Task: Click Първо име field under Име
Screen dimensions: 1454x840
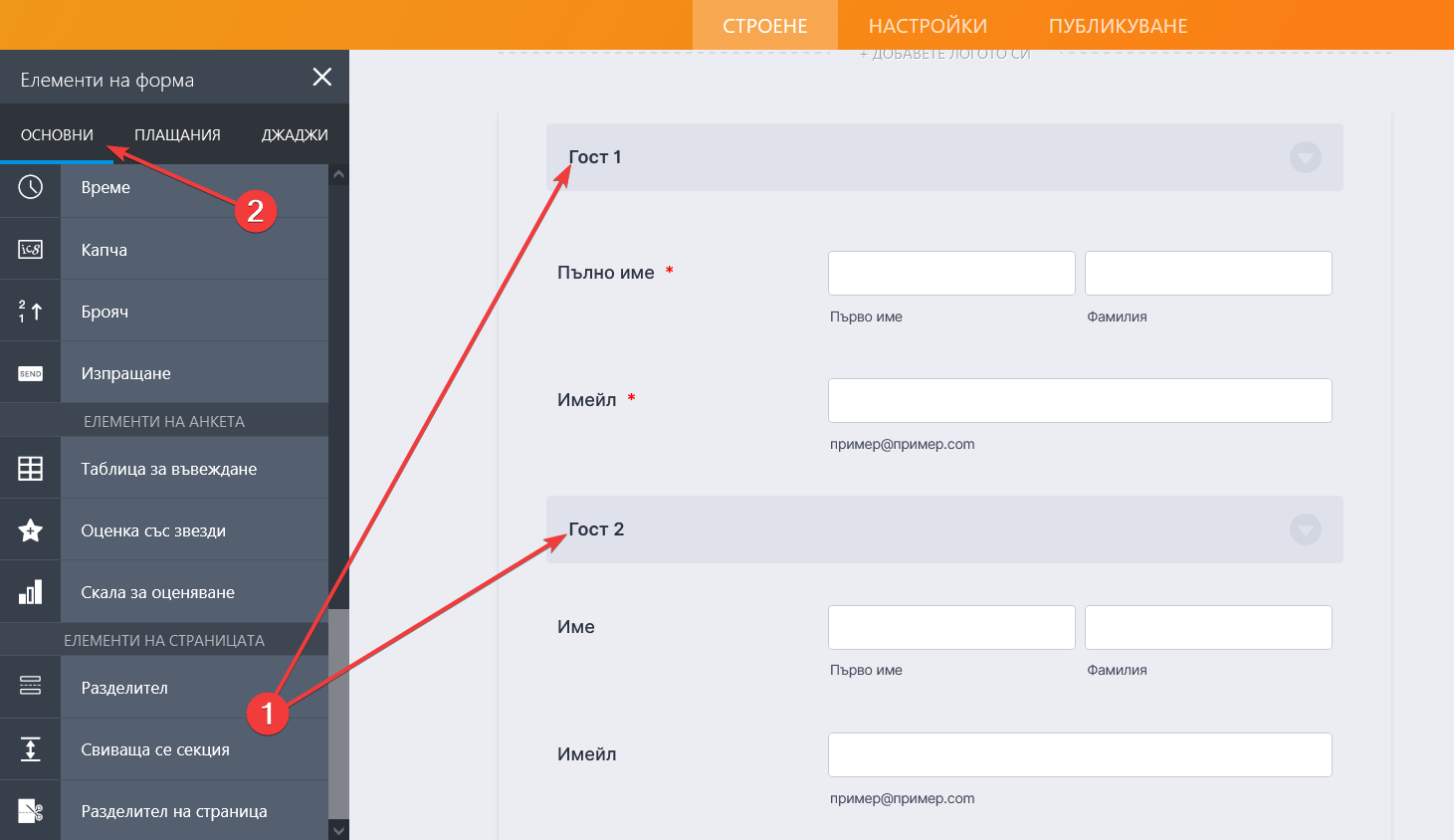Action: tap(951, 627)
